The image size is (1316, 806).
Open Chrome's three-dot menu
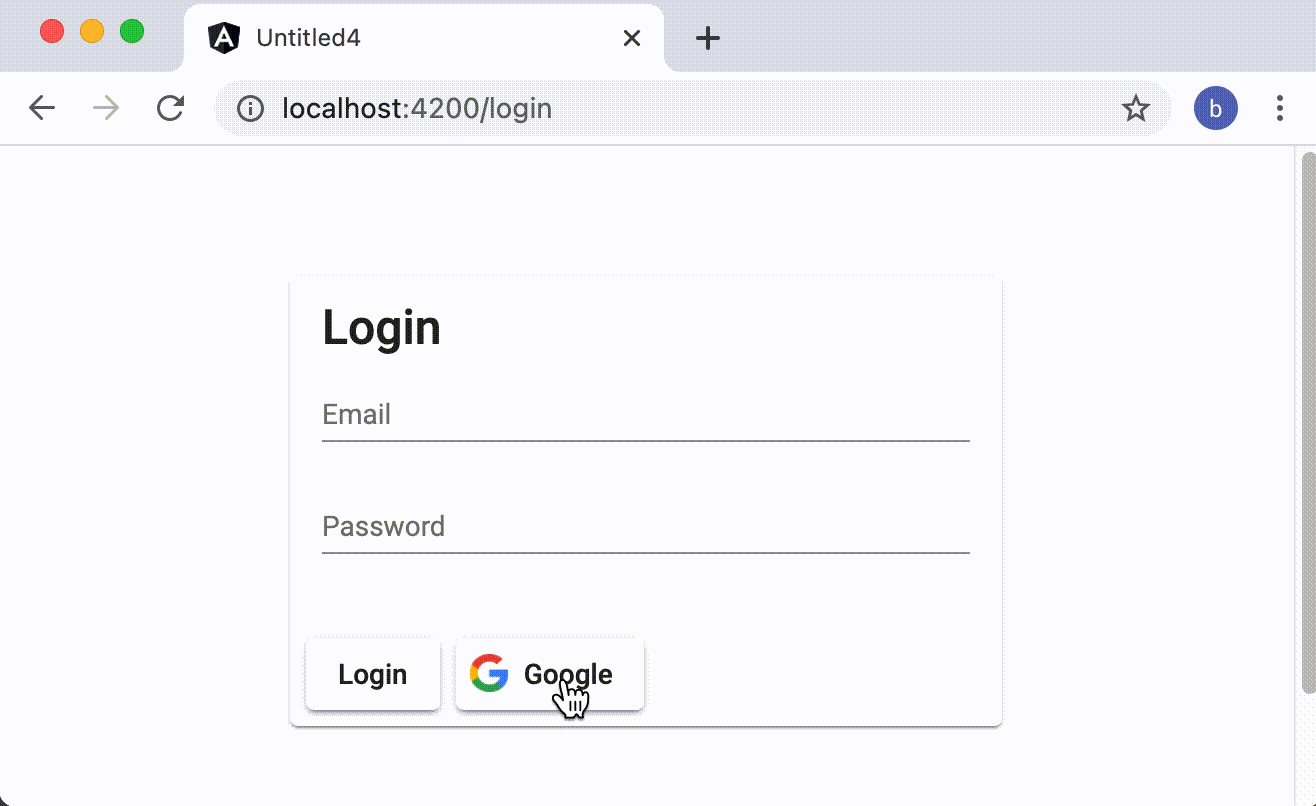tap(1280, 108)
